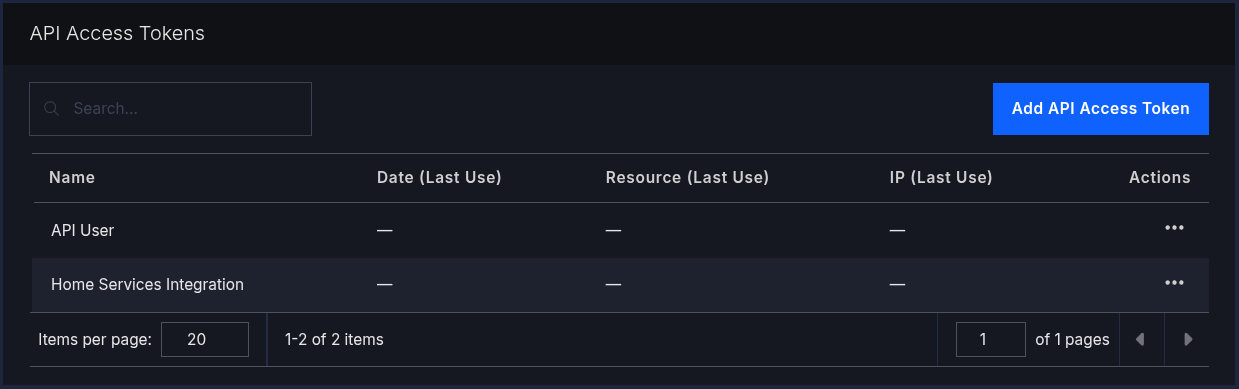The image size is (1239, 389).
Task: Click Resource dash cell for Home Services Integration
Action: click(x=614, y=285)
